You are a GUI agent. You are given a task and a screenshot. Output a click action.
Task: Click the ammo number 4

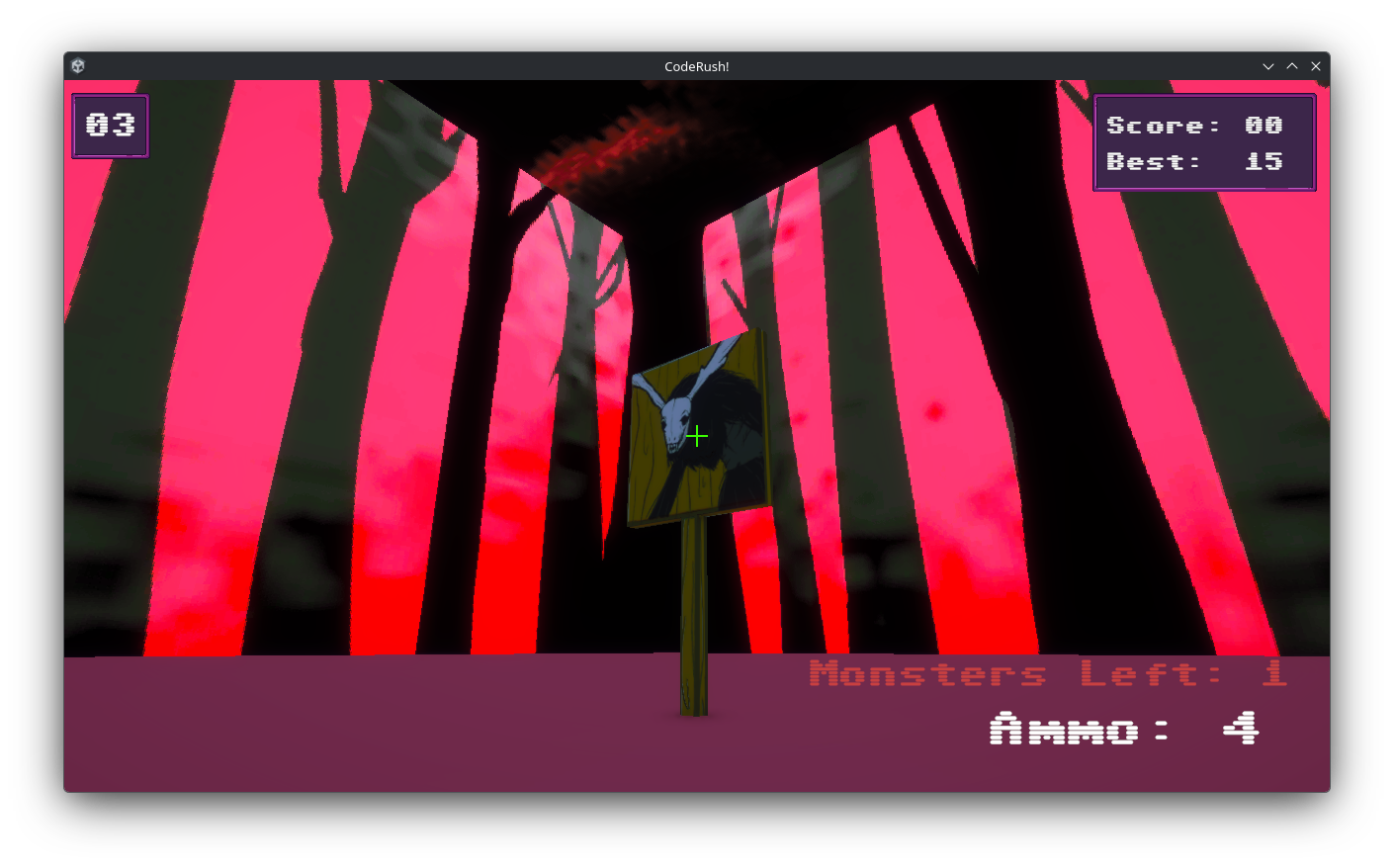point(1241,729)
